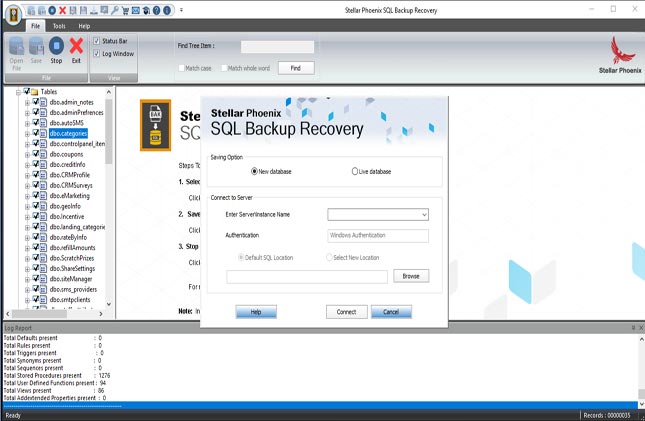Expand the dbo.eMarketing node
The image size is (645, 421).
click(x=27, y=196)
